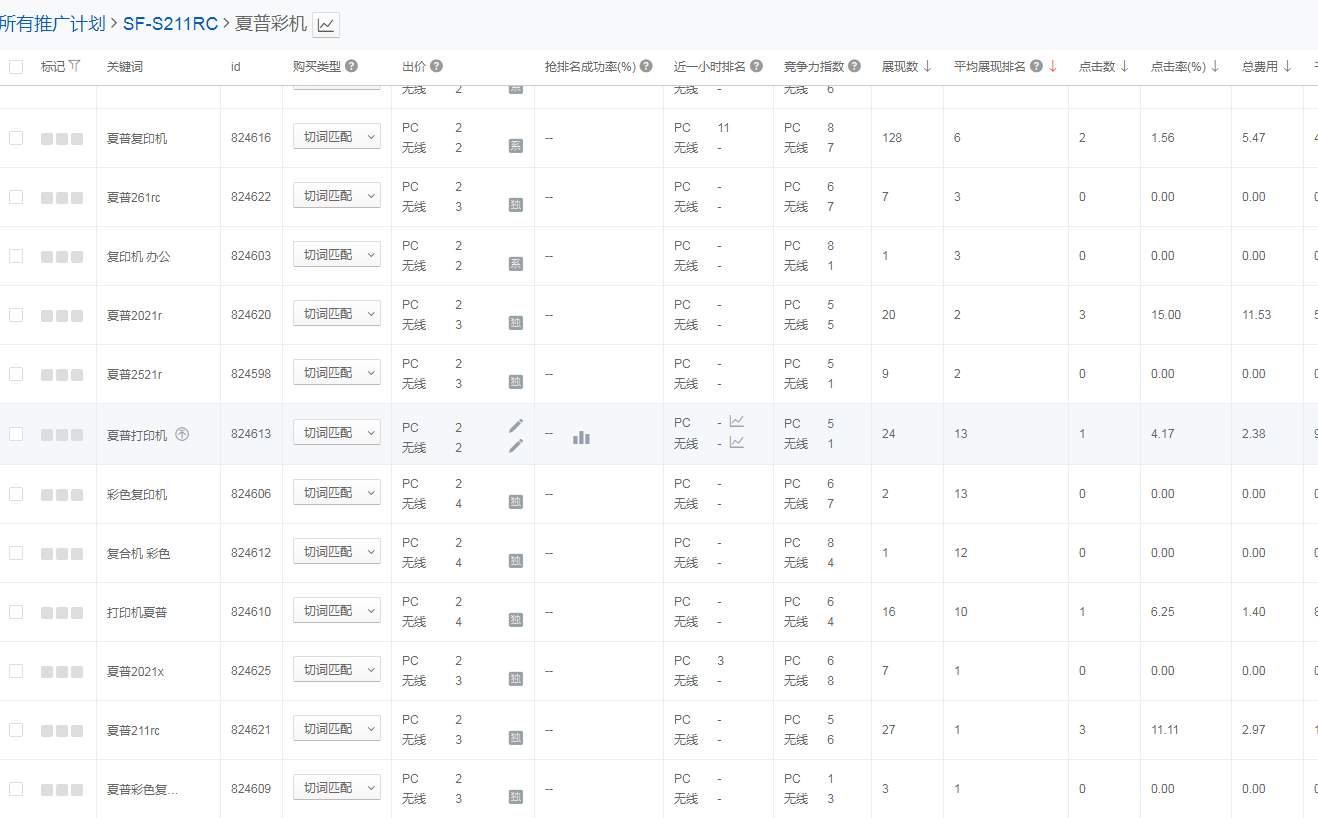Sort by 点击率(%) column header
This screenshot has height=818, width=1318.
(x=1185, y=66)
